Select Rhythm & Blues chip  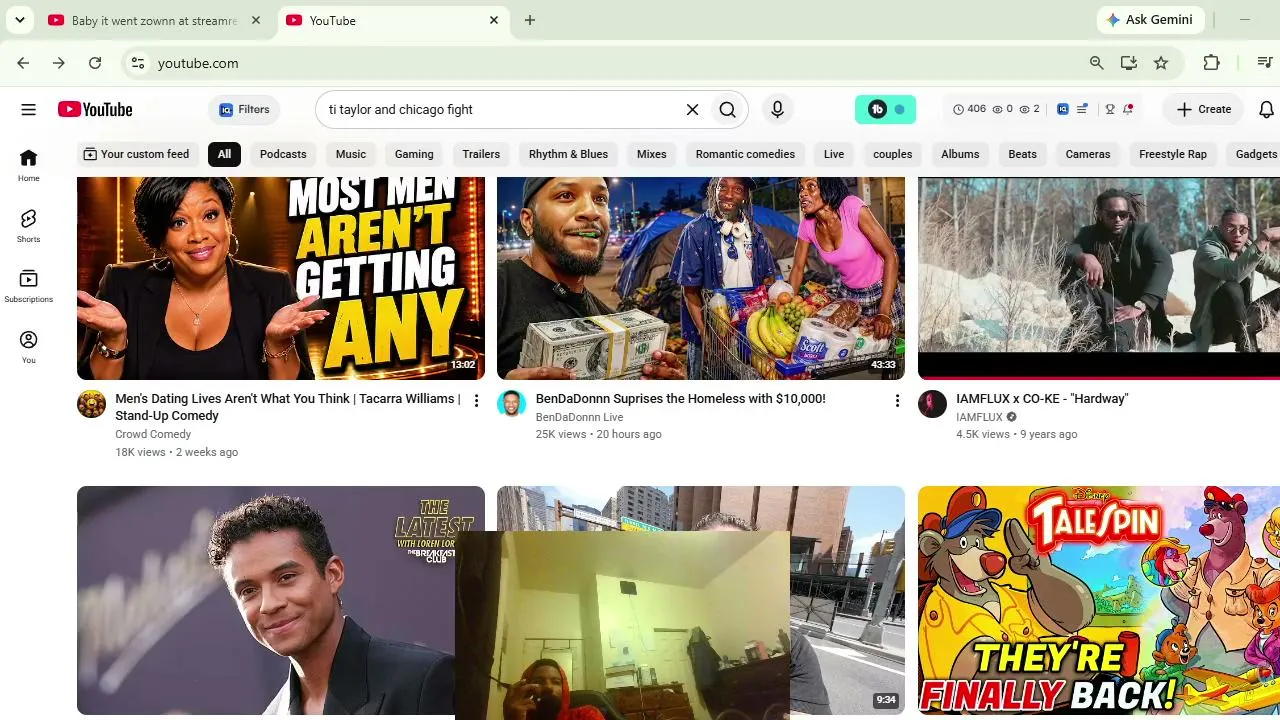pyautogui.click(x=568, y=154)
